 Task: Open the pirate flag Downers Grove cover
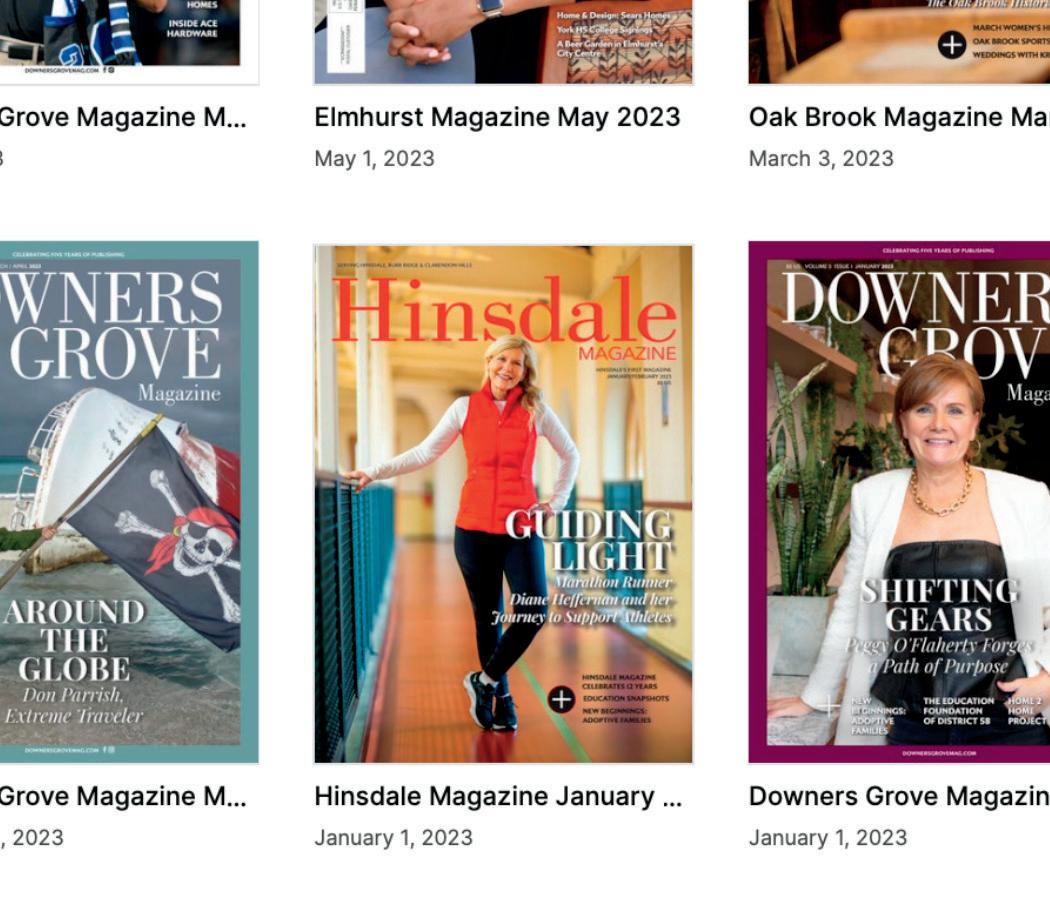129,502
